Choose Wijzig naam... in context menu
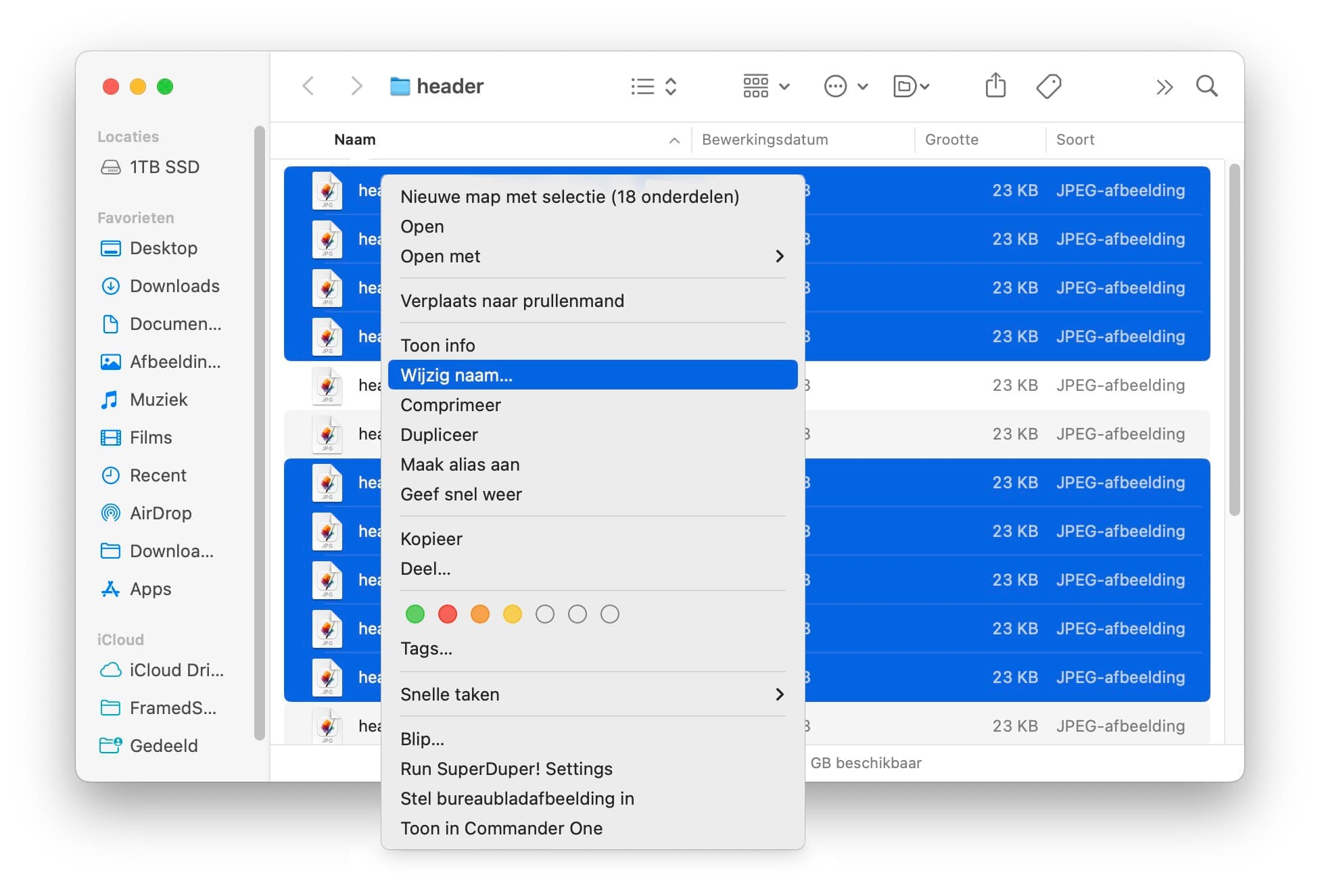Viewport: 1320px width, 896px height. [x=593, y=375]
